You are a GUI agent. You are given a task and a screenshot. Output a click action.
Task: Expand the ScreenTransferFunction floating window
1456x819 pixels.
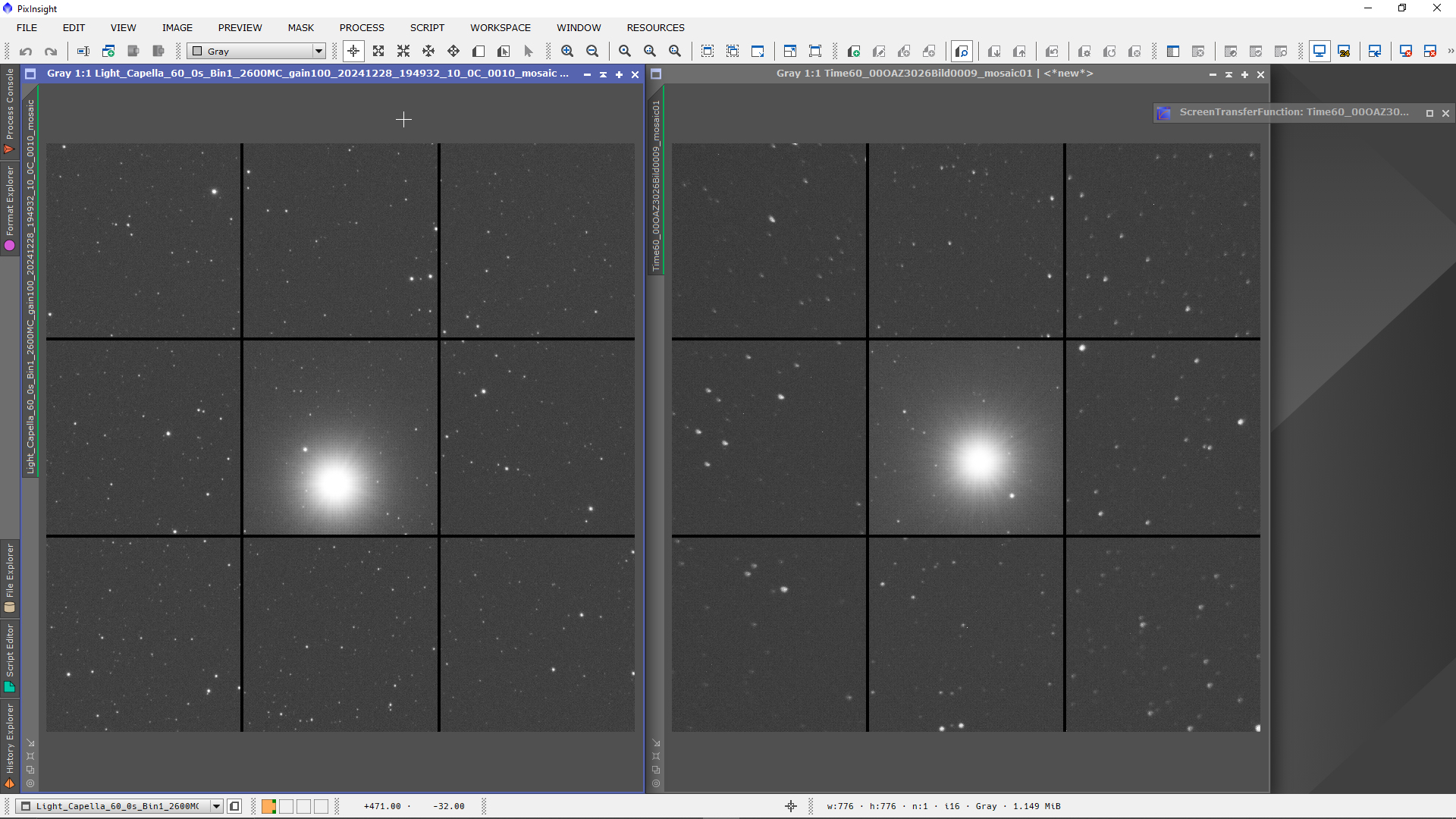click(x=1430, y=113)
